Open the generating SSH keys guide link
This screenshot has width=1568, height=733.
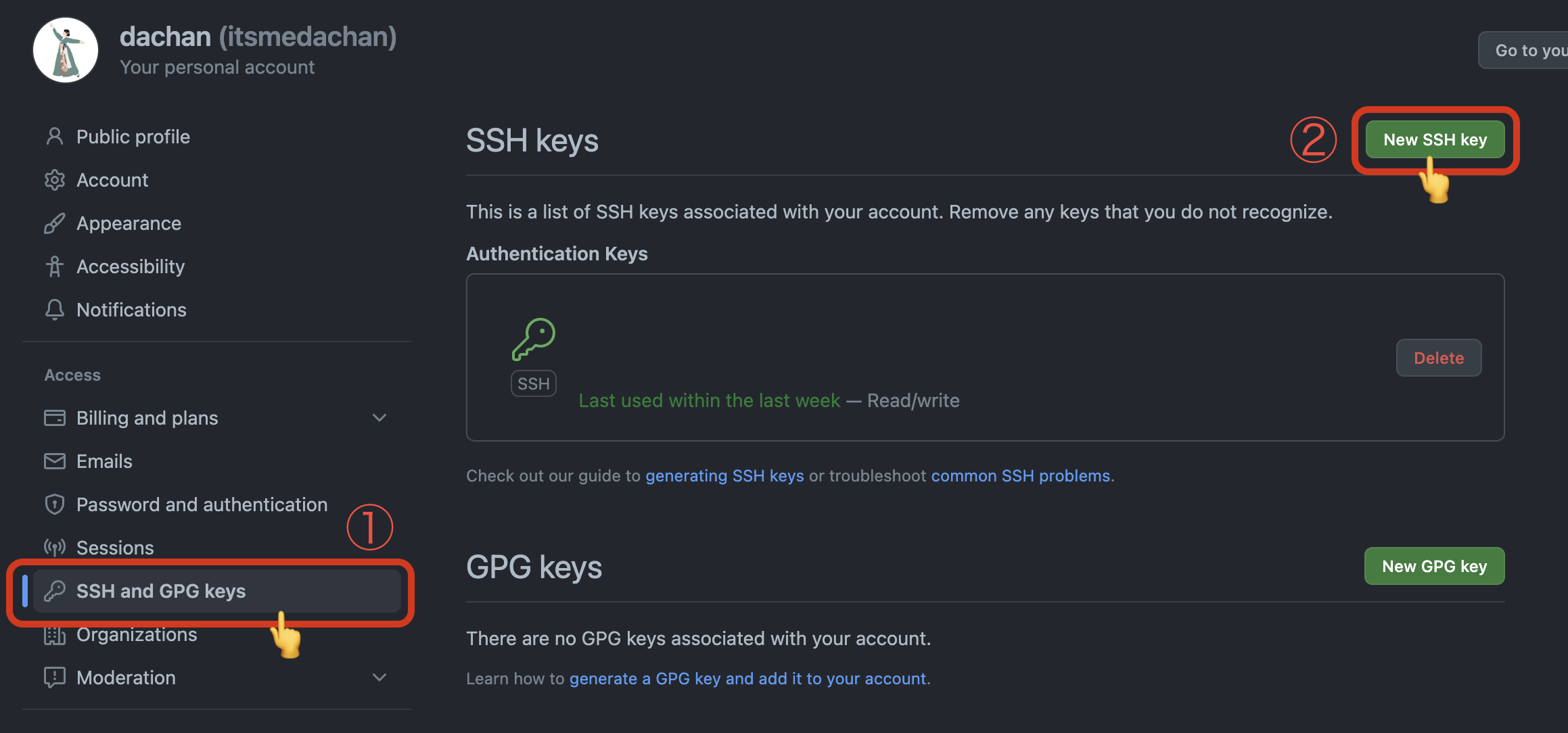pos(724,475)
